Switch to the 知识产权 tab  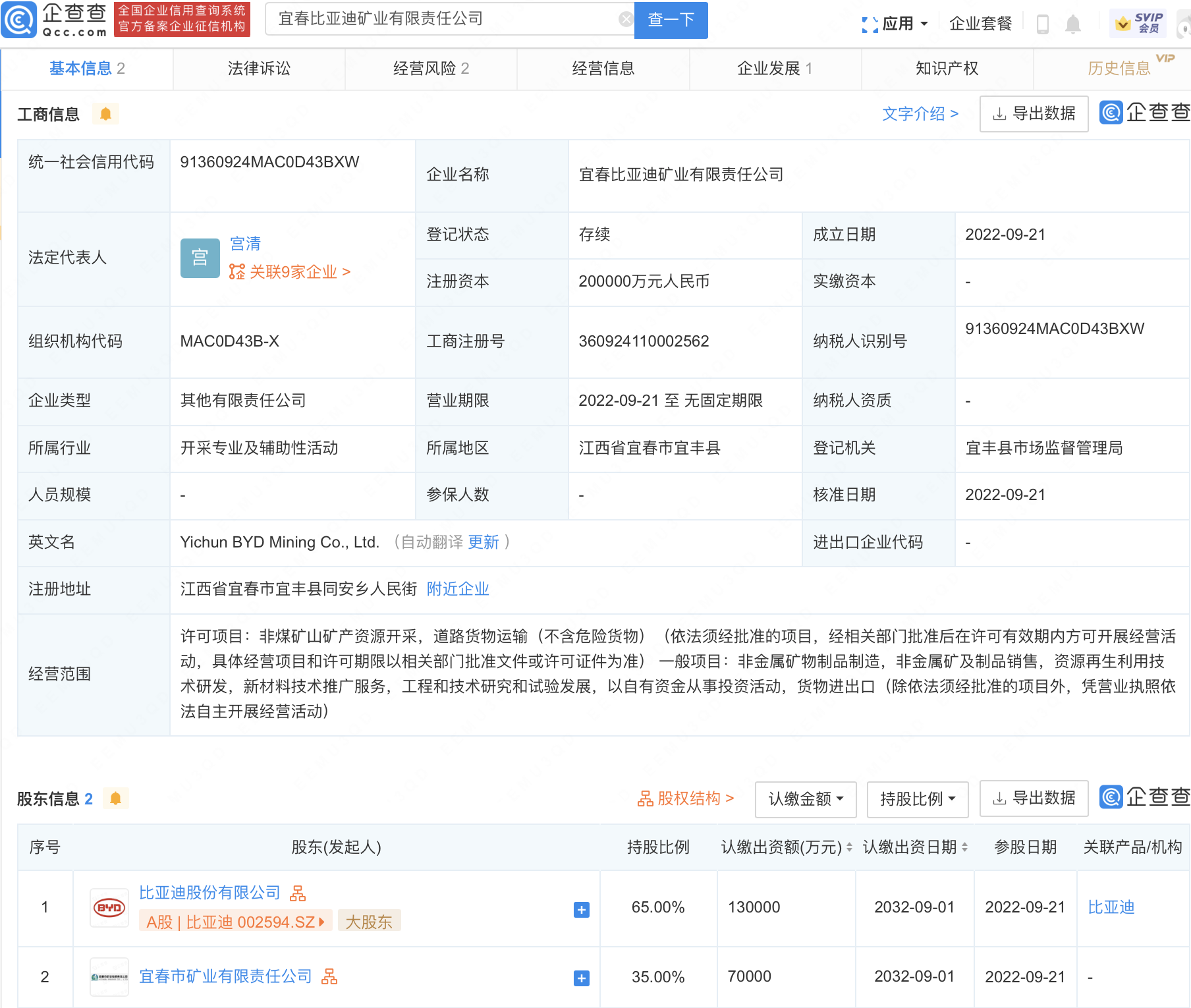(x=946, y=68)
